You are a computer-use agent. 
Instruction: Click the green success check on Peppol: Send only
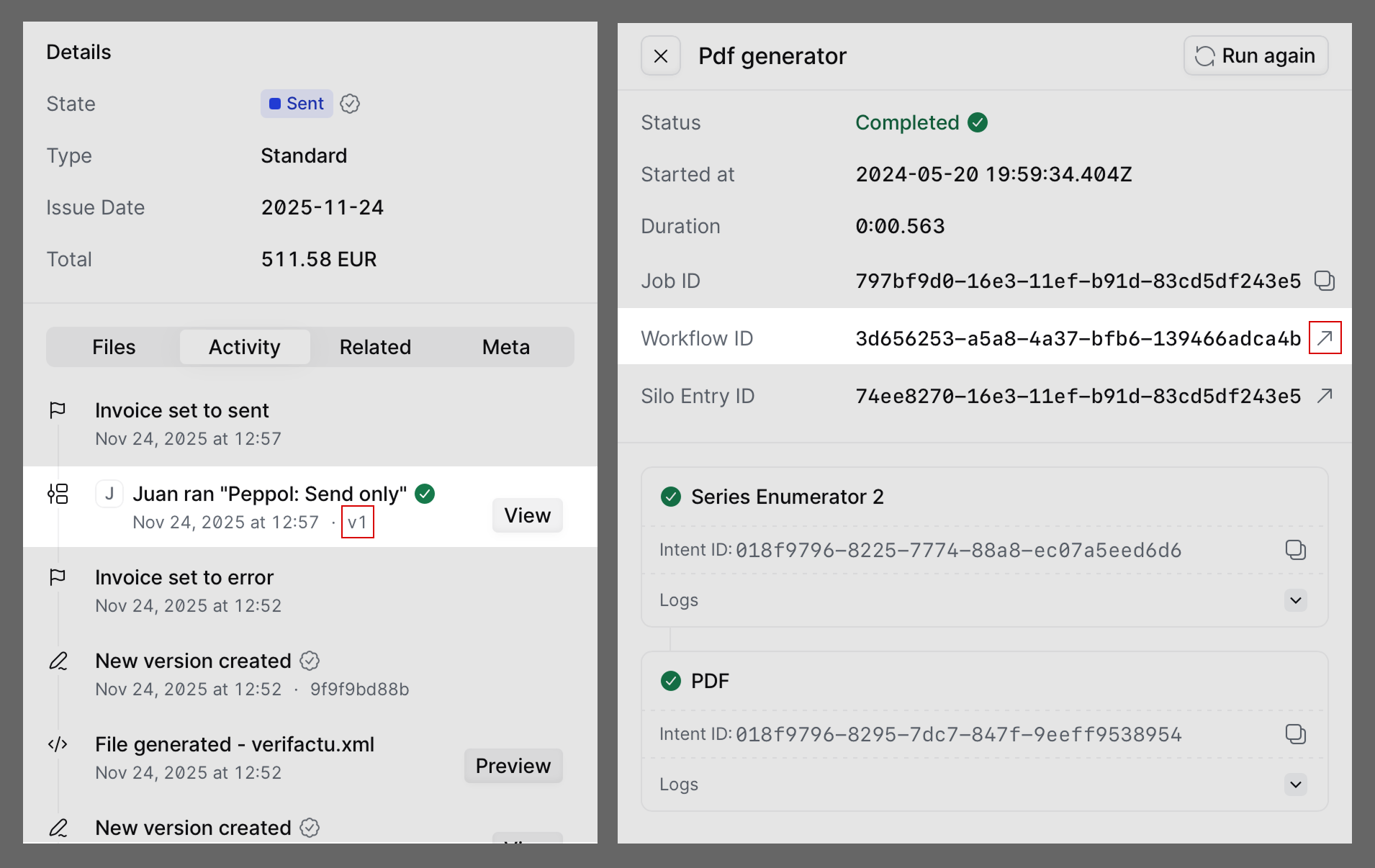tap(424, 493)
